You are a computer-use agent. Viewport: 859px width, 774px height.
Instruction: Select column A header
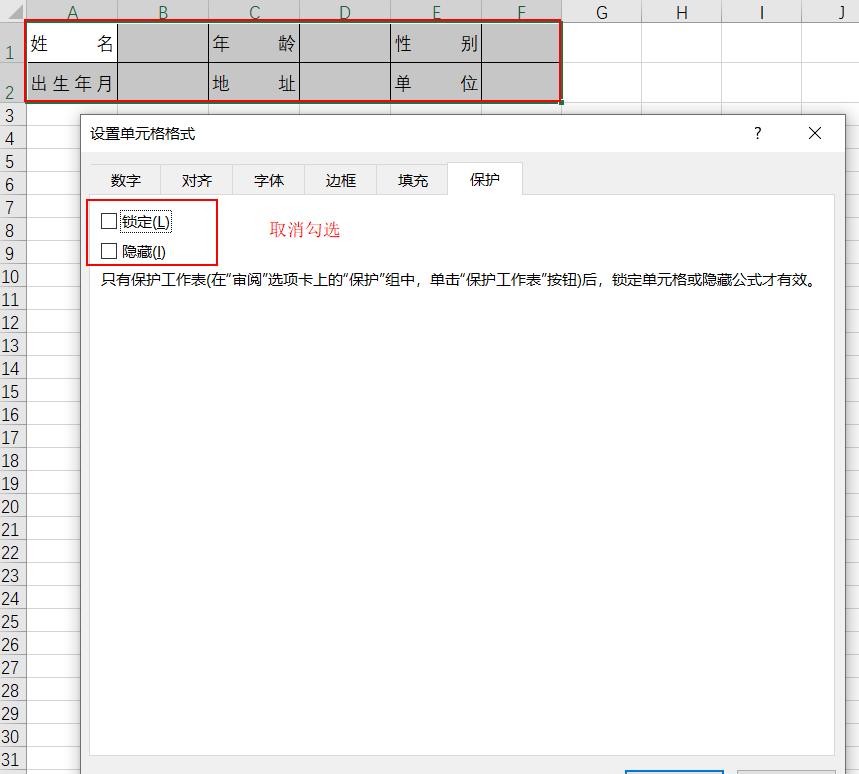[72, 11]
